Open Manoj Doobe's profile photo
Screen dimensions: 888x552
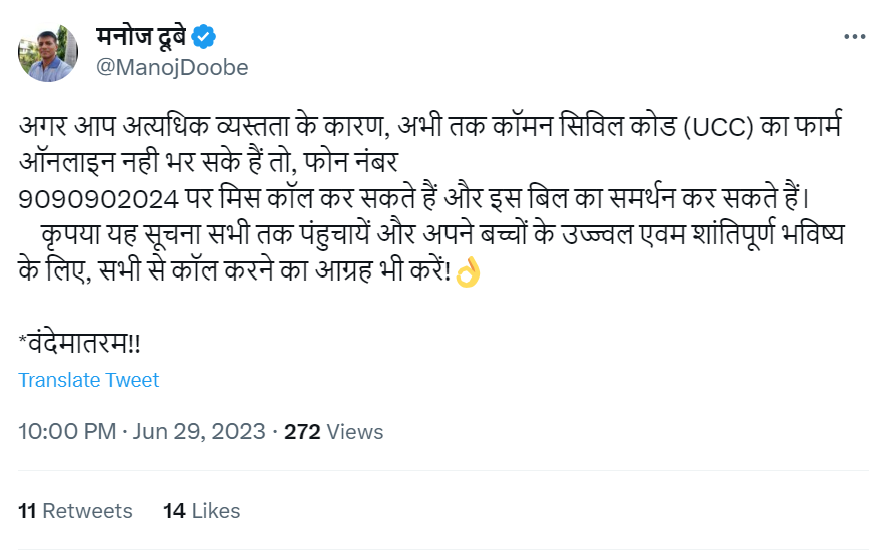coord(48,51)
